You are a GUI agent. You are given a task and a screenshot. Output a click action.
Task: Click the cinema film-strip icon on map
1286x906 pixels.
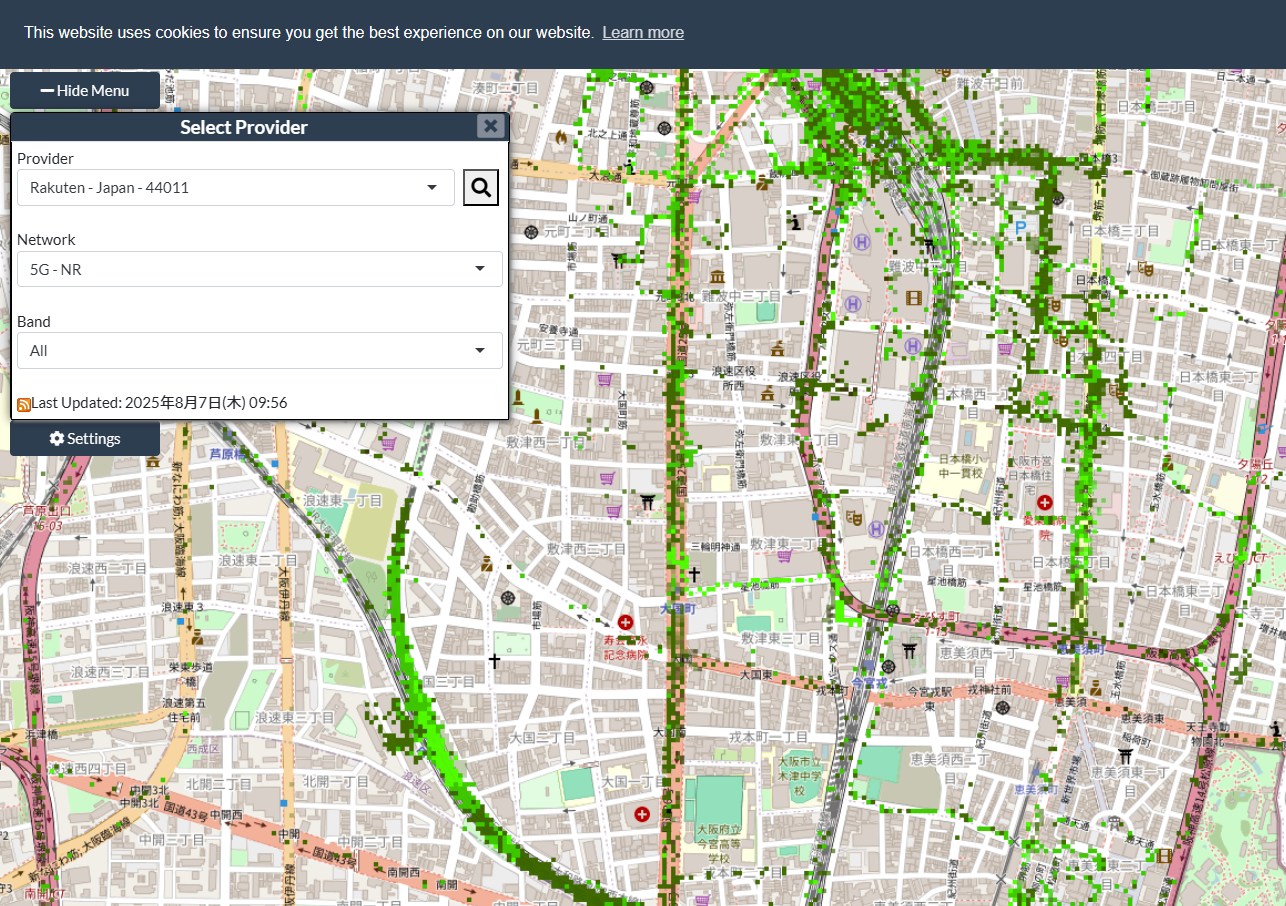(x=913, y=297)
